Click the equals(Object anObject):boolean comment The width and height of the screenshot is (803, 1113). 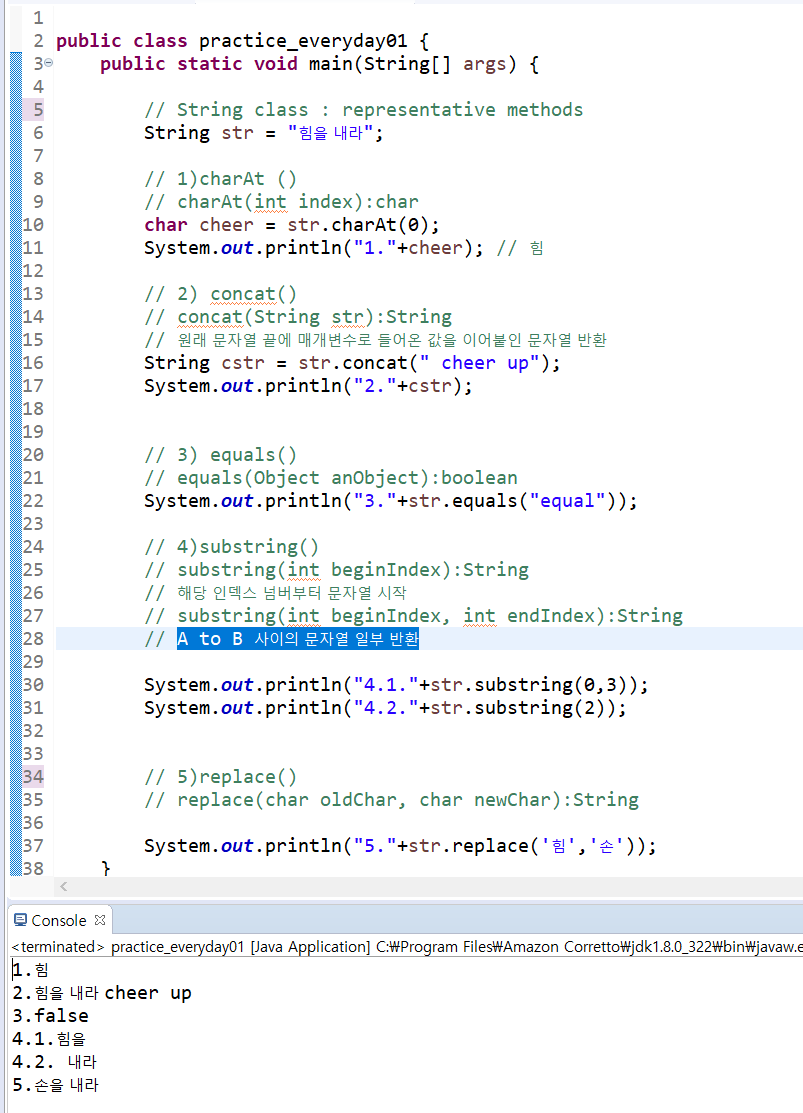[x=331, y=478]
